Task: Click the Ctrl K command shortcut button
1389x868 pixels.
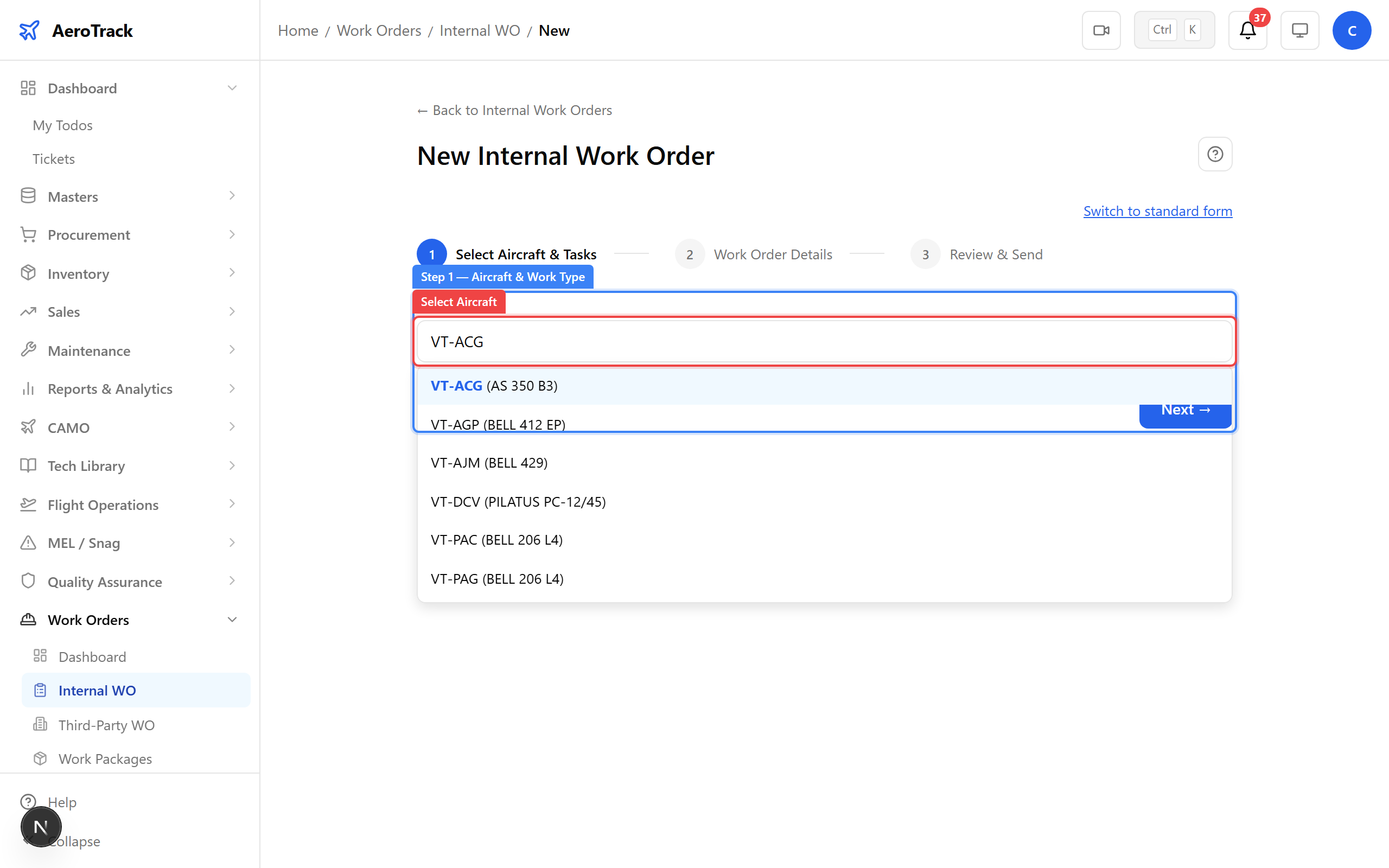Action: [1174, 30]
